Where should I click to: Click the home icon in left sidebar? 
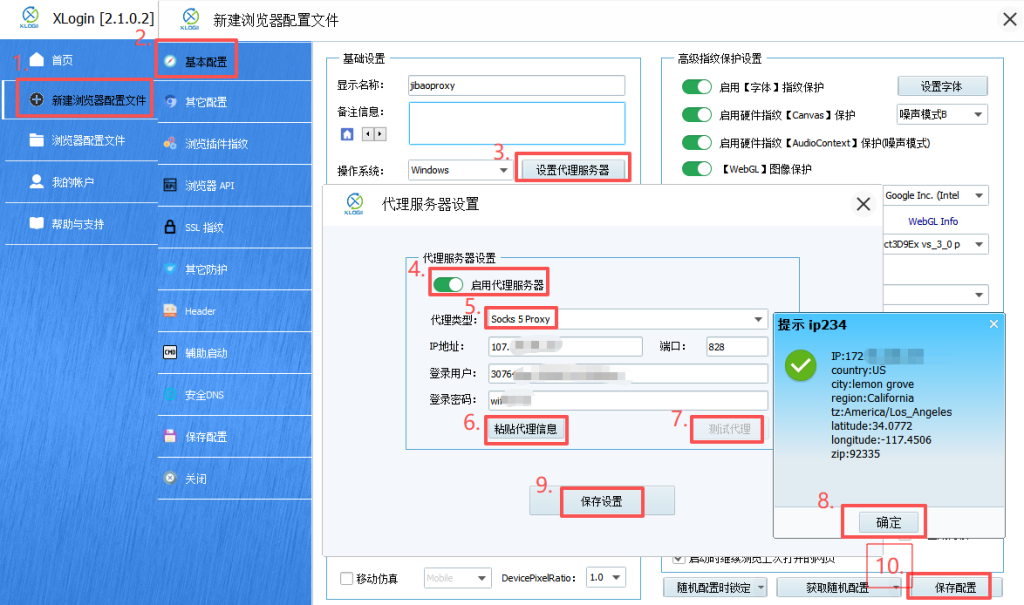pyautogui.click(x=37, y=59)
